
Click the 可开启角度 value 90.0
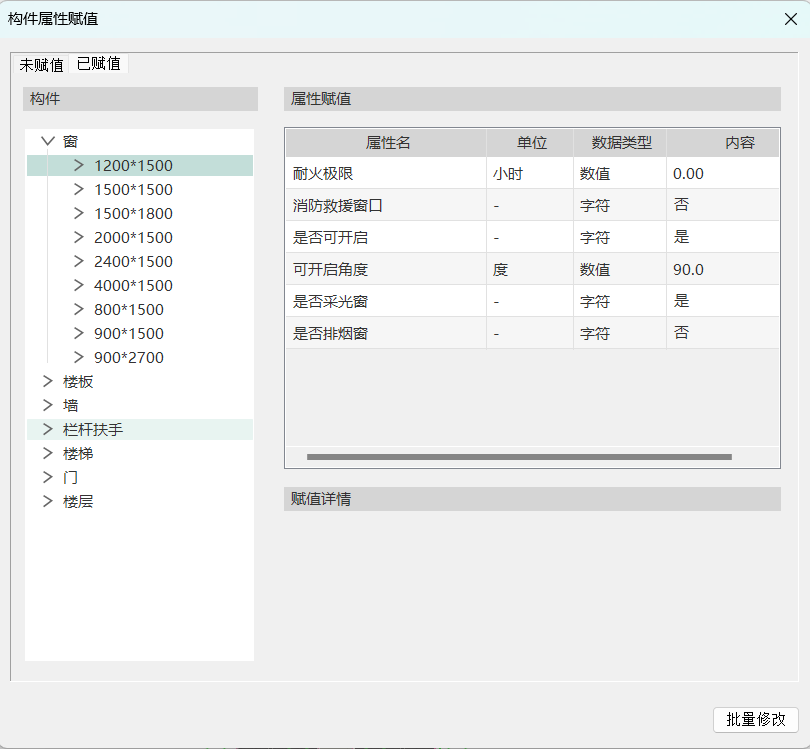point(688,269)
